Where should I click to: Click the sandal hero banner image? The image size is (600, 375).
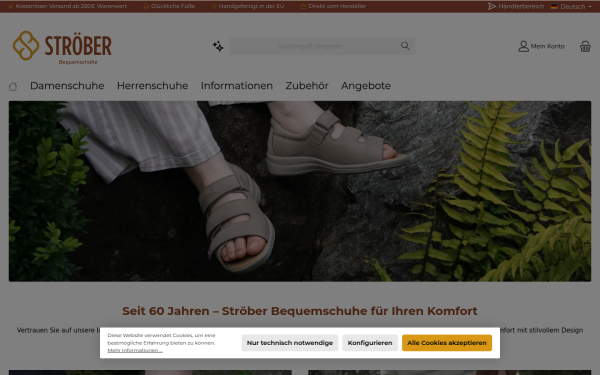point(300,191)
